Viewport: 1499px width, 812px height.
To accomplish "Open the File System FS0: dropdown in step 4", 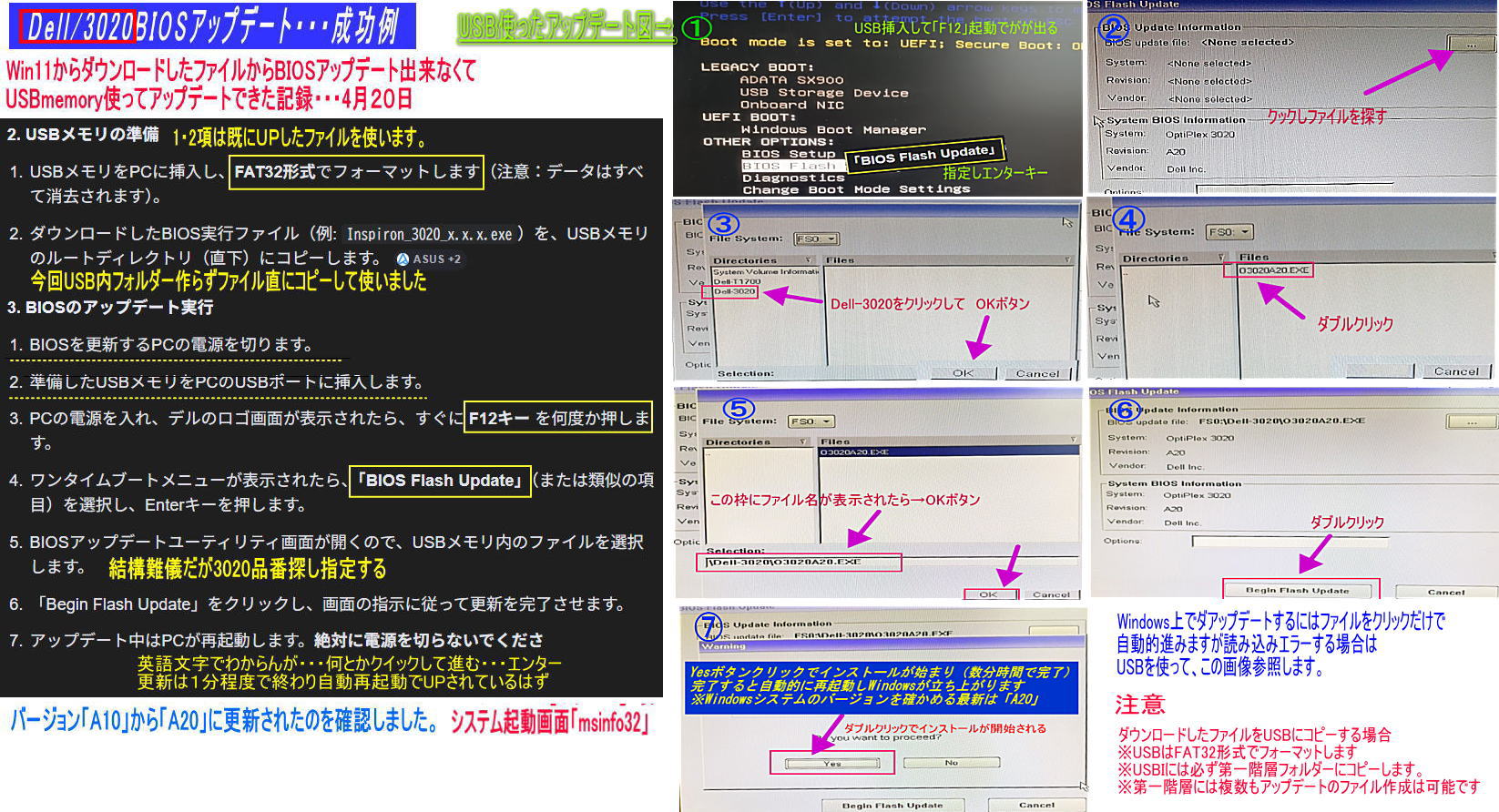I will coord(1229,232).
